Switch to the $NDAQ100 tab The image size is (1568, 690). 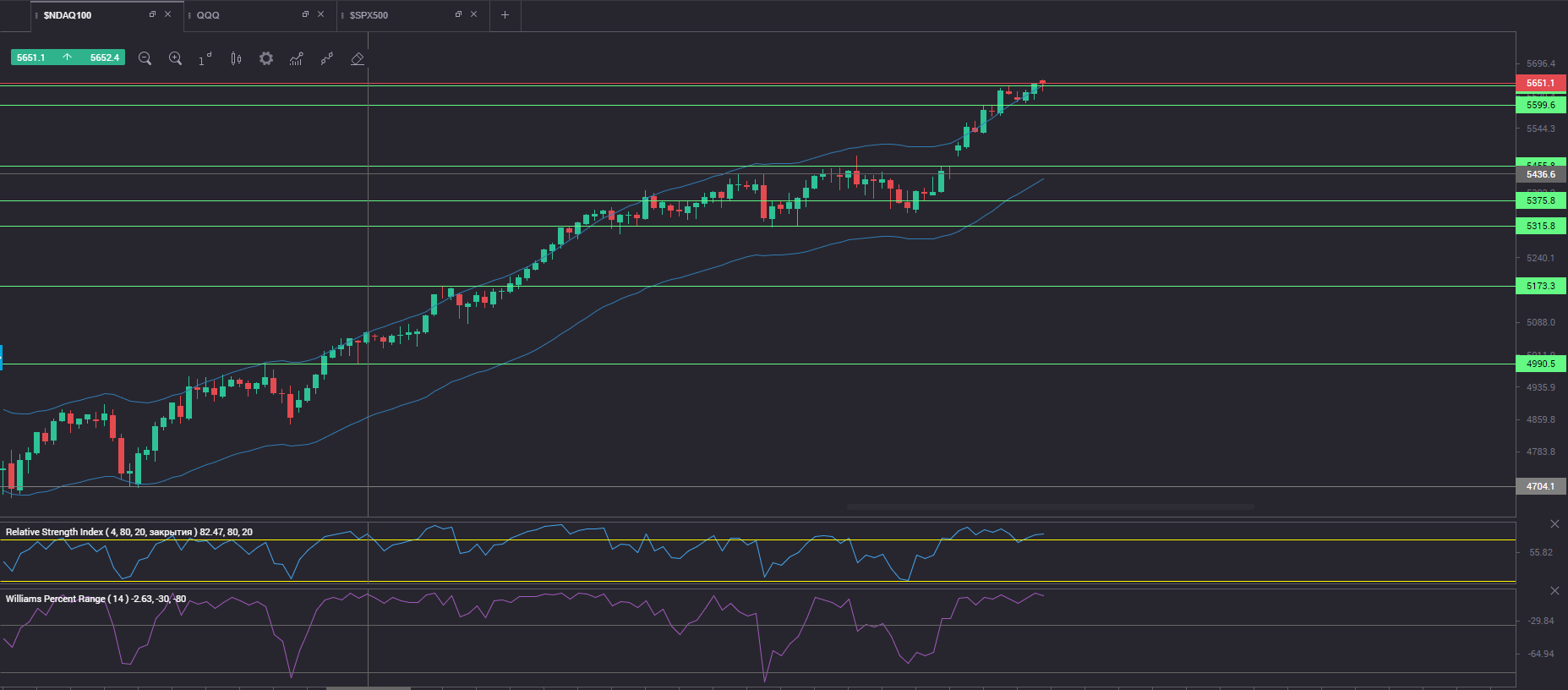click(x=68, y=15)
